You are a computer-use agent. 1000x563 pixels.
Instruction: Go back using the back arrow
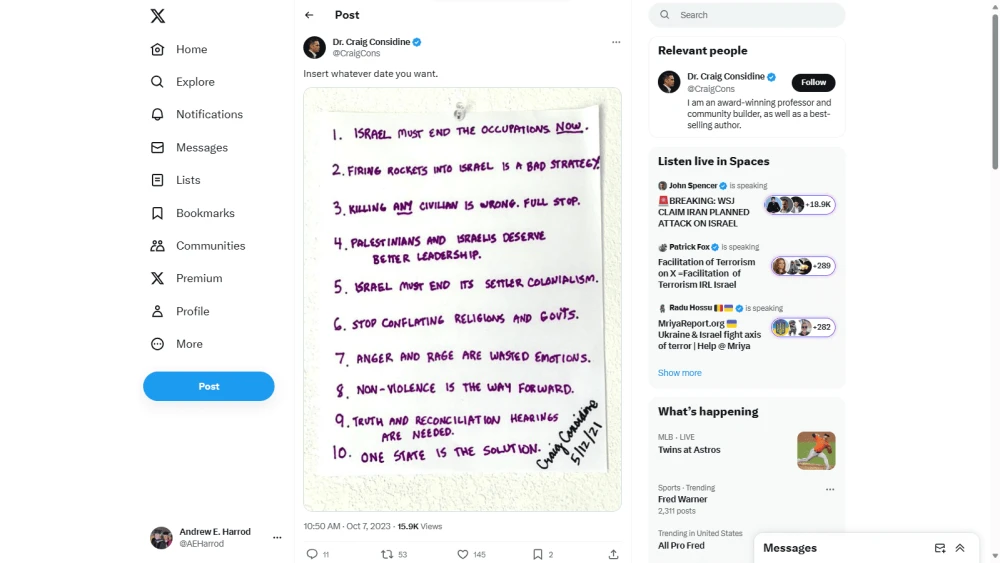[x=309, y=15]
